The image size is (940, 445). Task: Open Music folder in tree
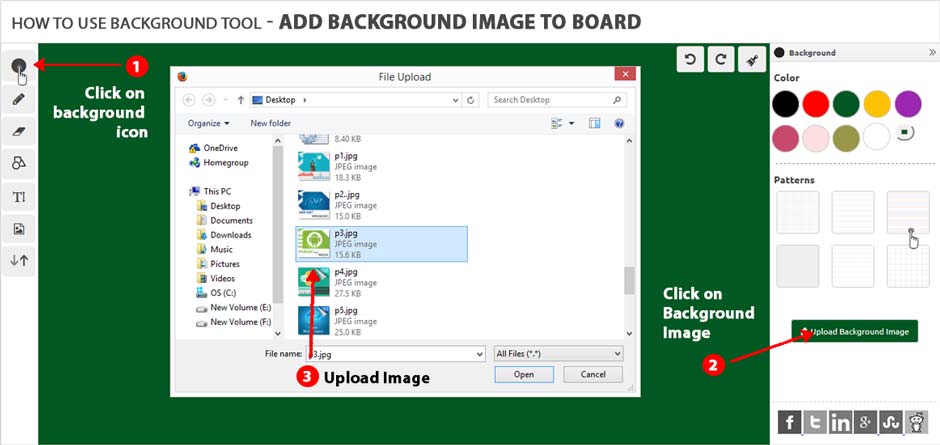[214, 249]
